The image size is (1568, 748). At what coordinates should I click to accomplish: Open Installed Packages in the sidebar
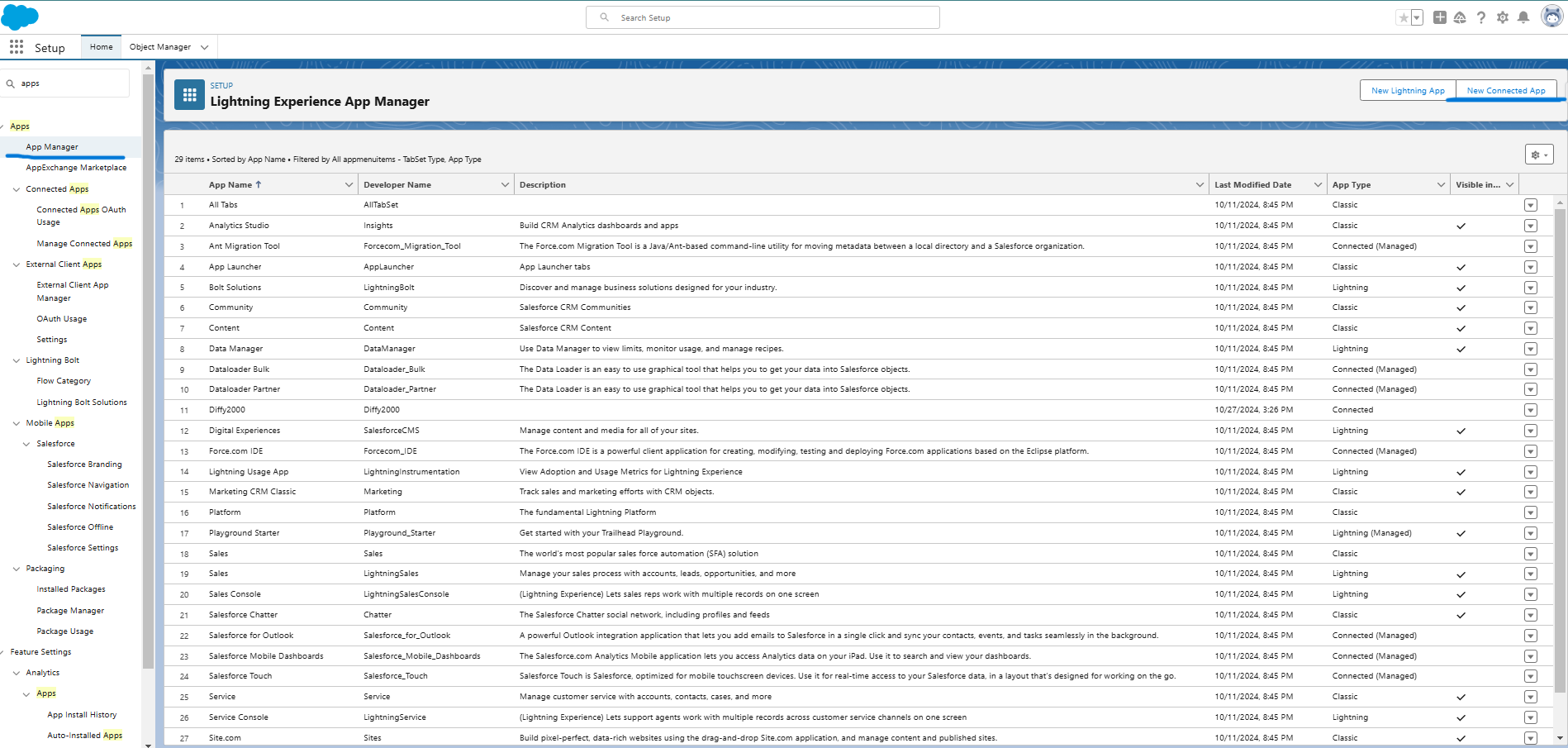(x=71, y=589)
